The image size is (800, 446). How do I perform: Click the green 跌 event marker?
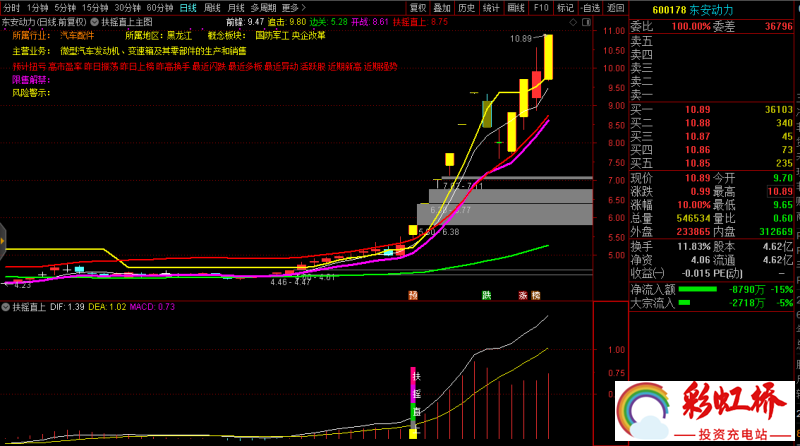click(x=487, y=295)
